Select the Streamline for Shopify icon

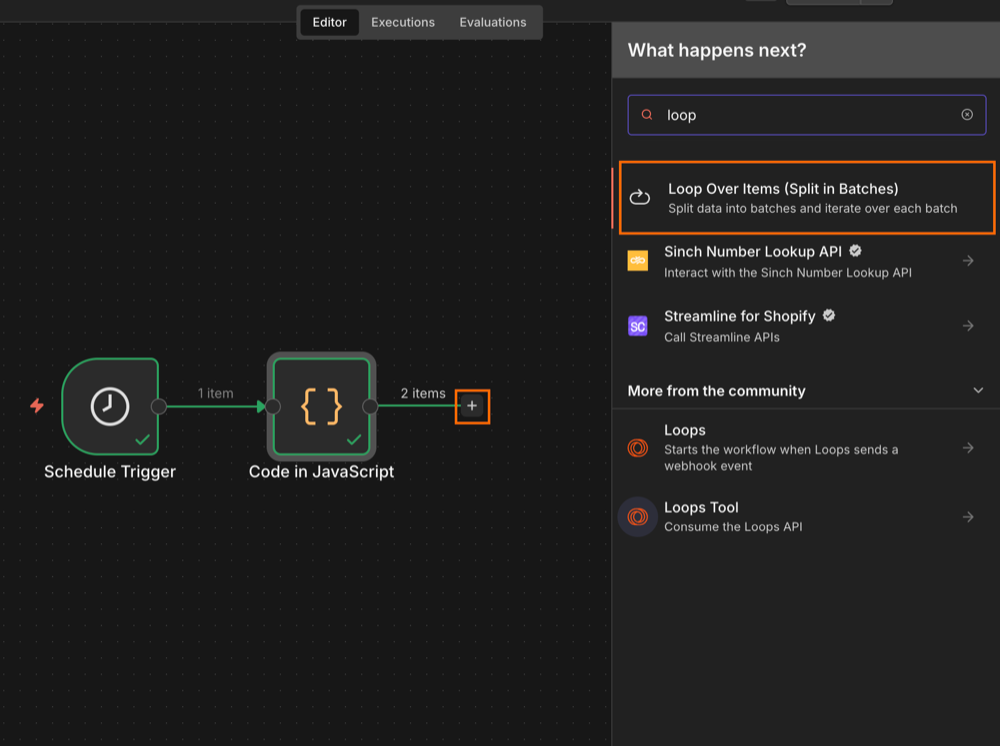pos(638,325)
